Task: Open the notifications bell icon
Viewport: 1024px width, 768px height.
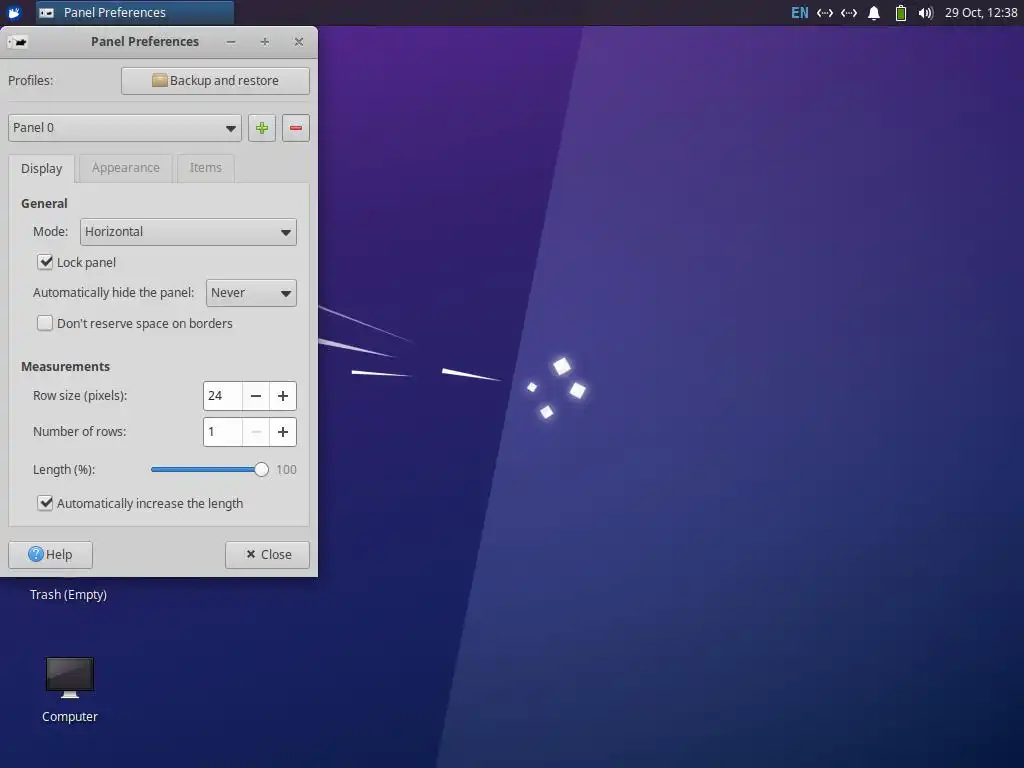Action: (874, 12)
